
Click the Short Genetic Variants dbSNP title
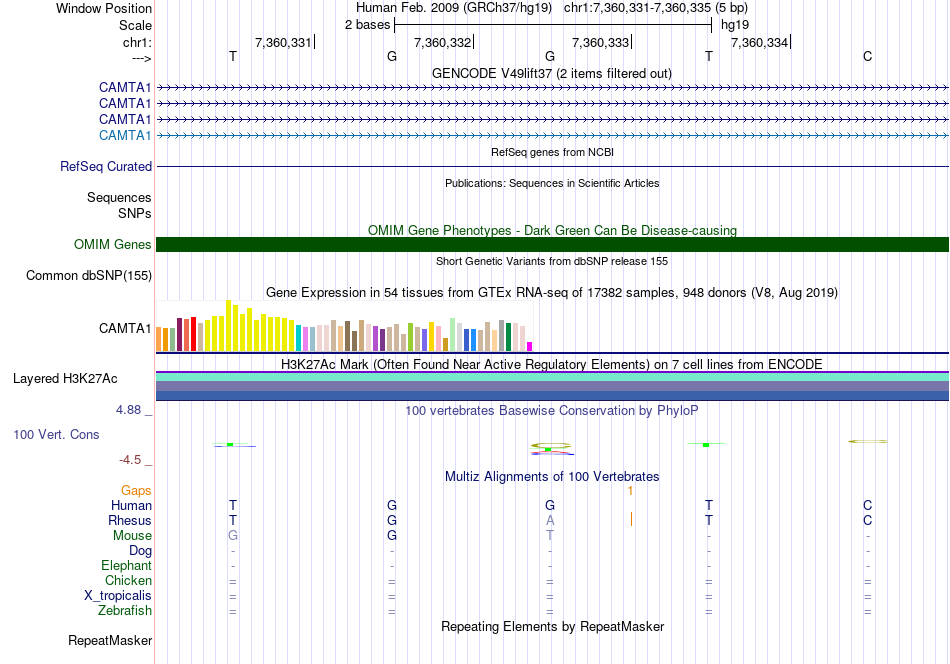552,261
